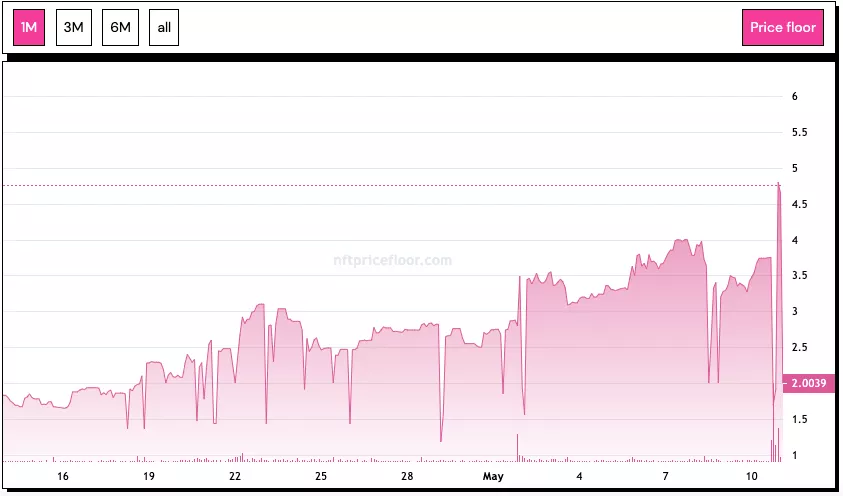Click date axis label 25
Screen dimensions: 843x496
[321, 476]
